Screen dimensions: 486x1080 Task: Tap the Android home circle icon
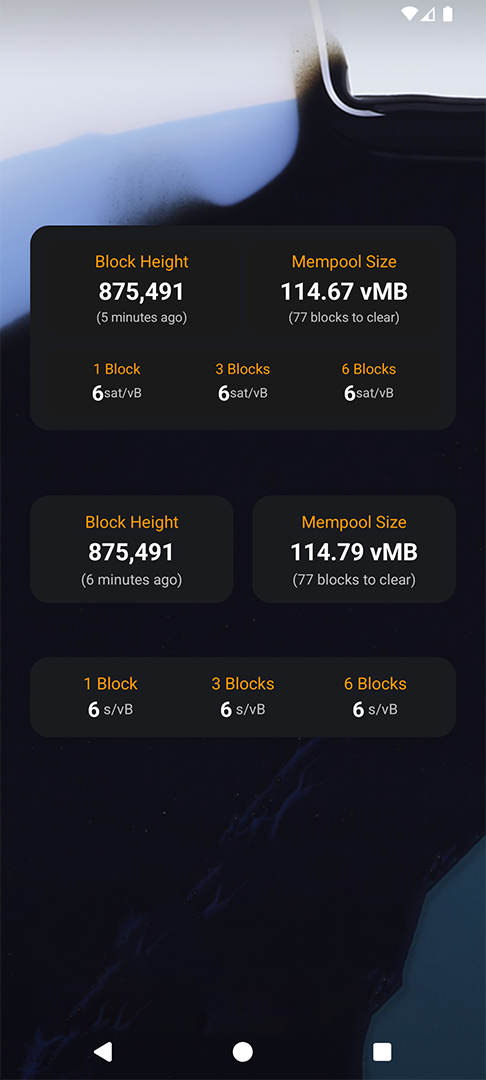(x=242, y=1052)
